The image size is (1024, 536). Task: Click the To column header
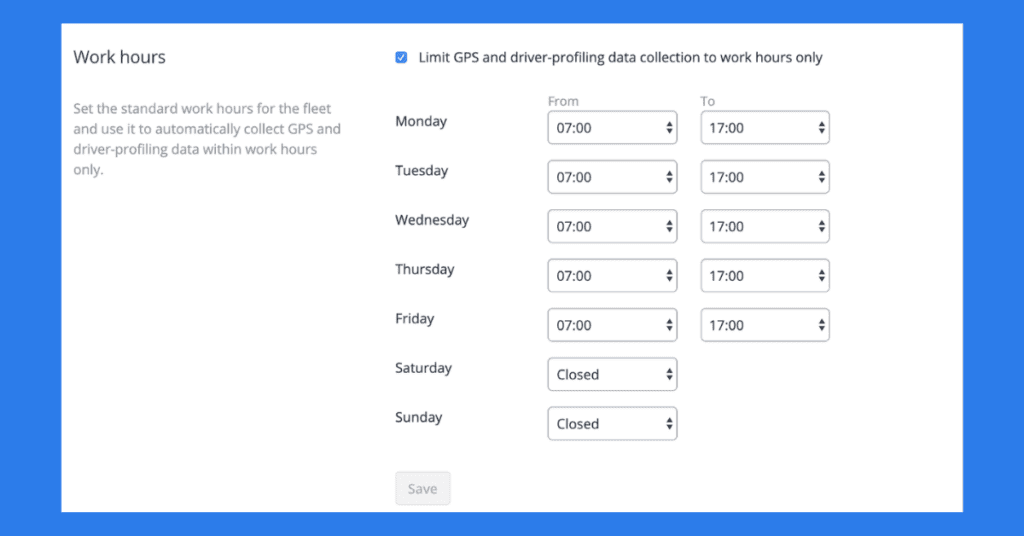tap(708, 101)
